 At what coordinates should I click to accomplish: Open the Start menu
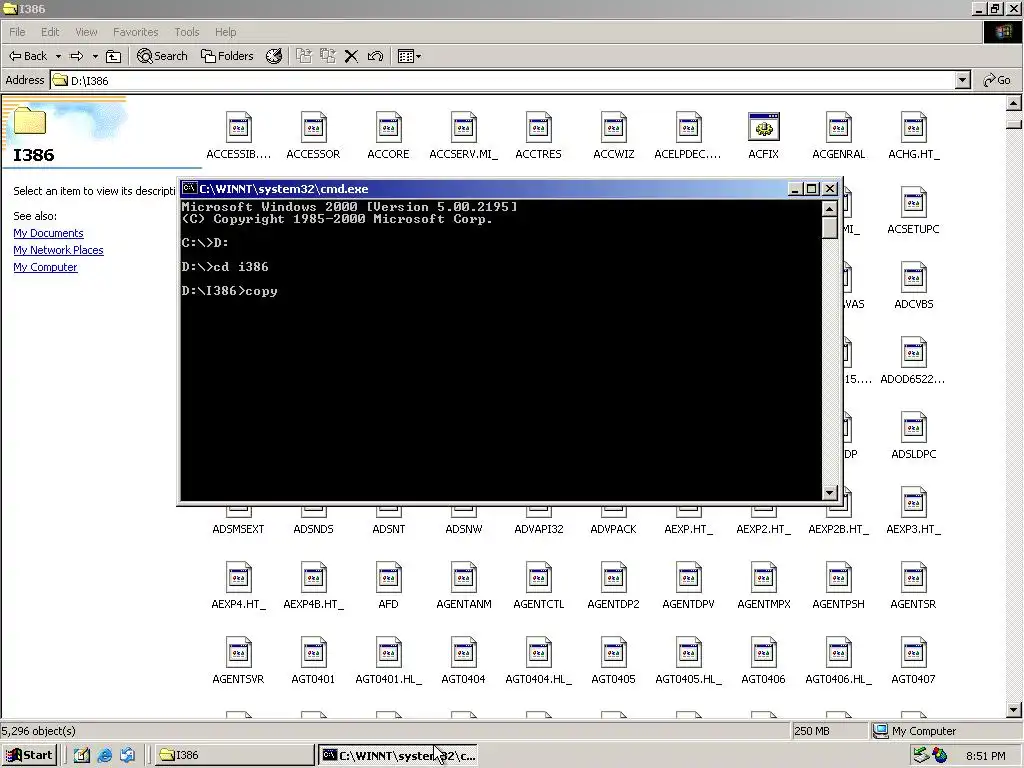tap(29, 755)
